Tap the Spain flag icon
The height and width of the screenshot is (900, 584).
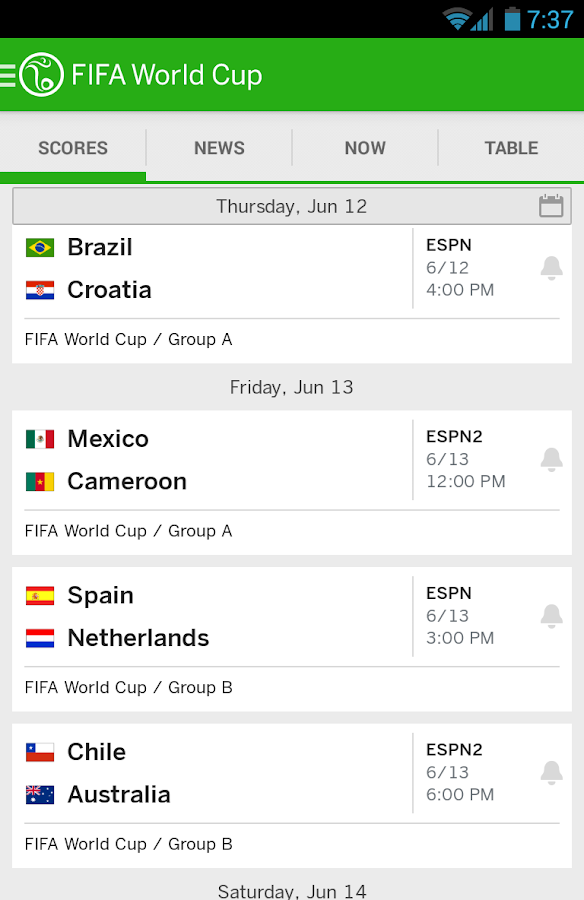click(40, 596)
